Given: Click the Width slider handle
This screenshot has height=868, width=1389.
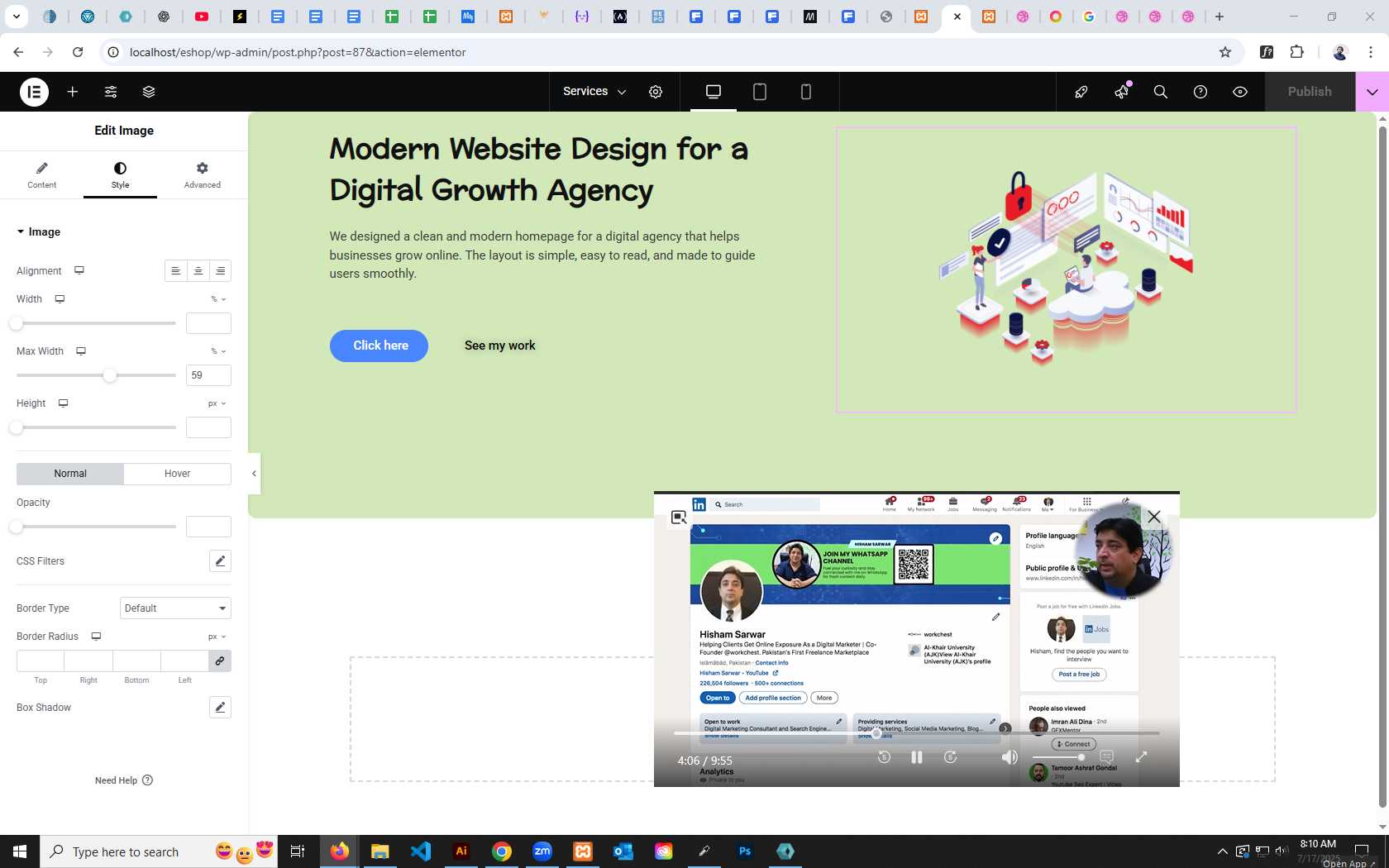Looking at the screenshot, I should coord(17,323).
